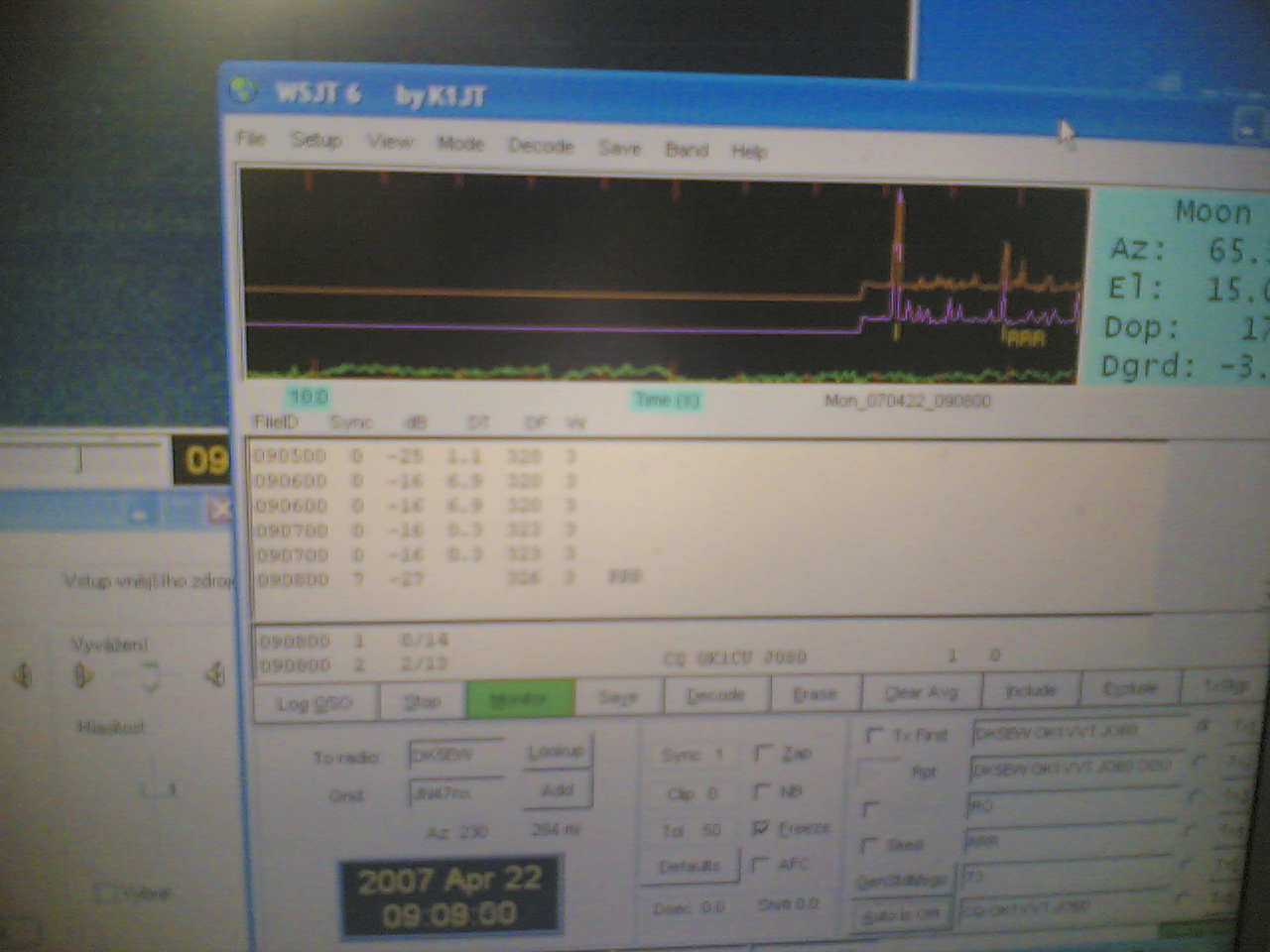1270x952 pixels.
Task: Open the Band menu
Action: point(687,150)
